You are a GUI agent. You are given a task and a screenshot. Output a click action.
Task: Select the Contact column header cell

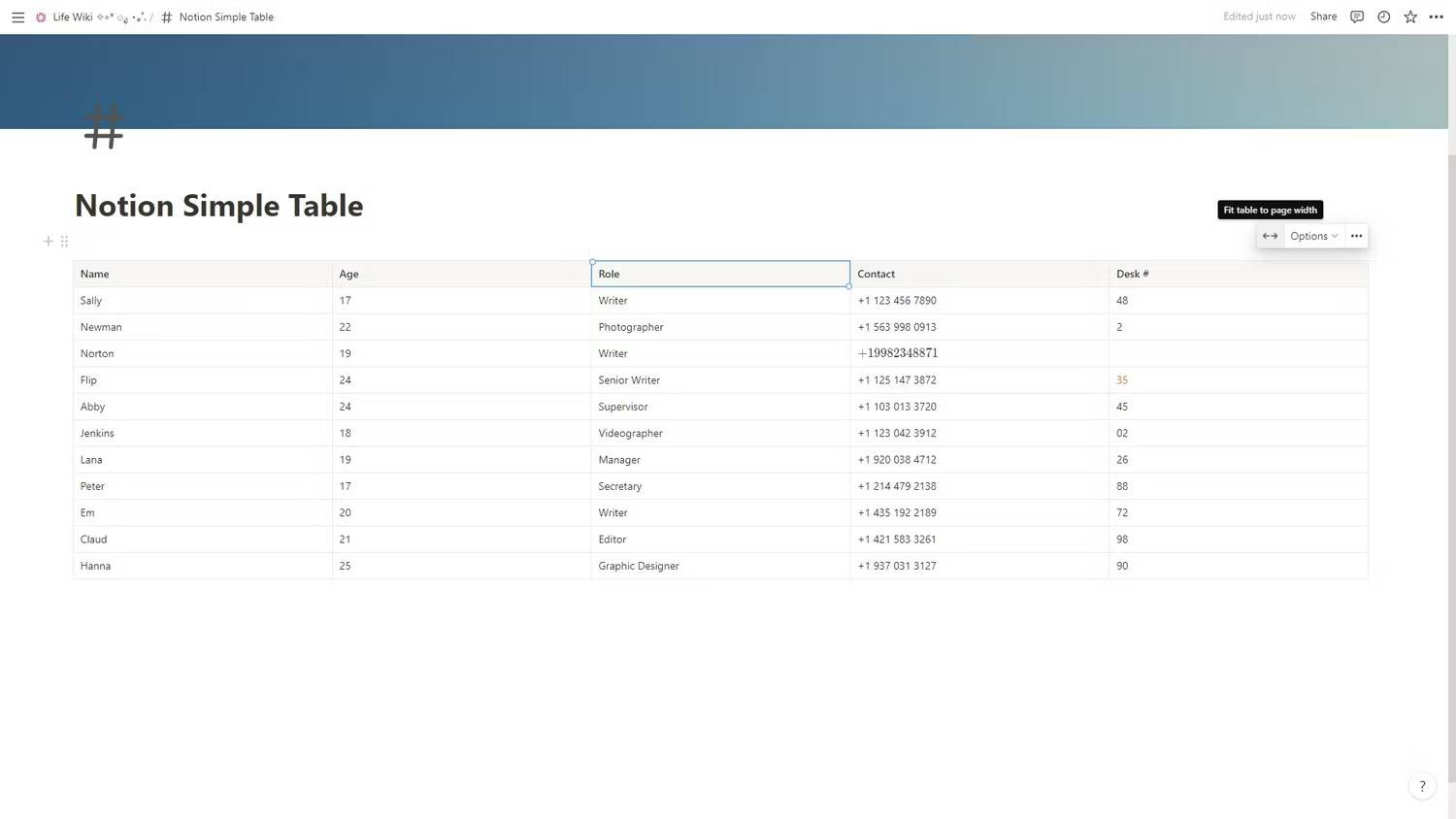point(978,274)
